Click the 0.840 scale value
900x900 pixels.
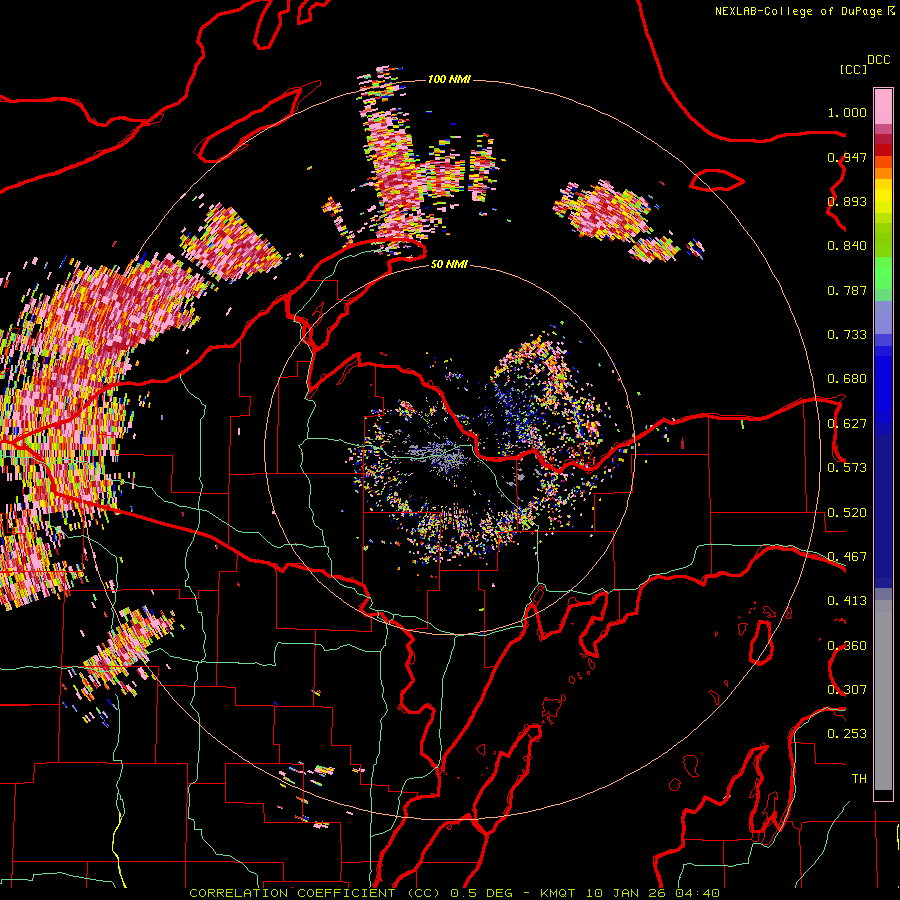[x=847, y=246]
